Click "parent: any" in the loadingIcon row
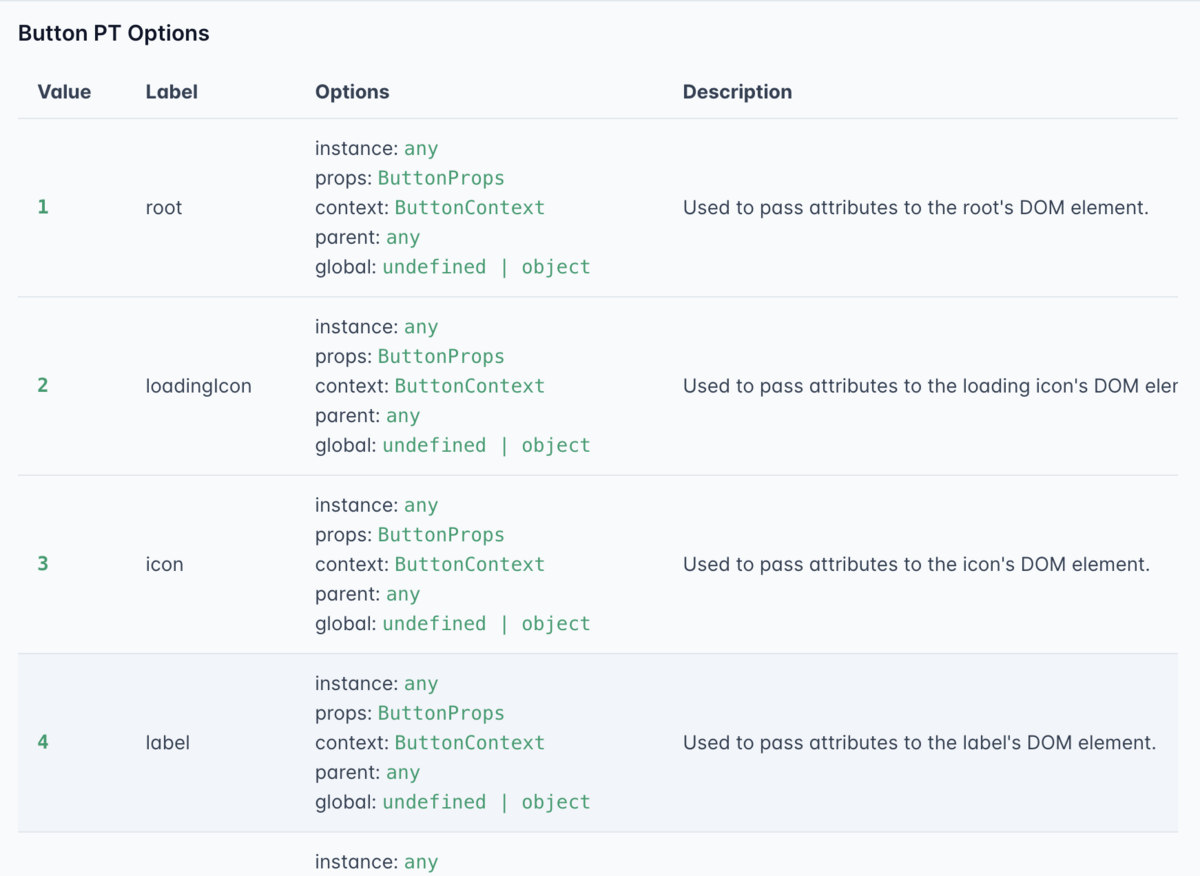Screen dimensions: 1200x876 coord(367,416)
